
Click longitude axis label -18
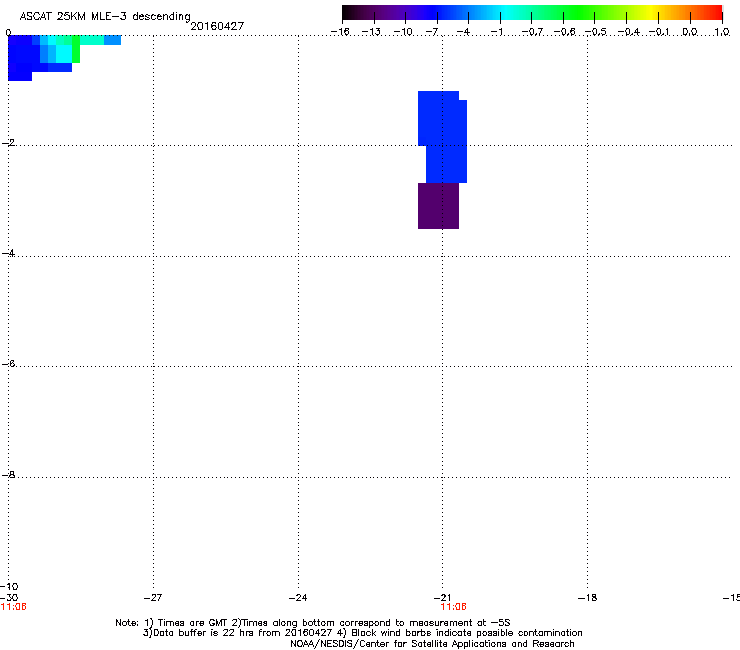[x=588, y=598]
